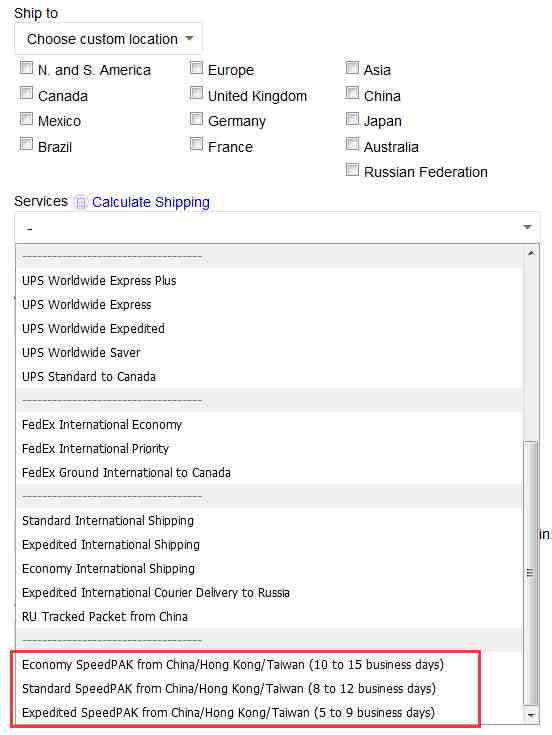The width and height of the screenshot is (552, 735).
Task: Select the Japan checkbox
Action: click(352, 119)
